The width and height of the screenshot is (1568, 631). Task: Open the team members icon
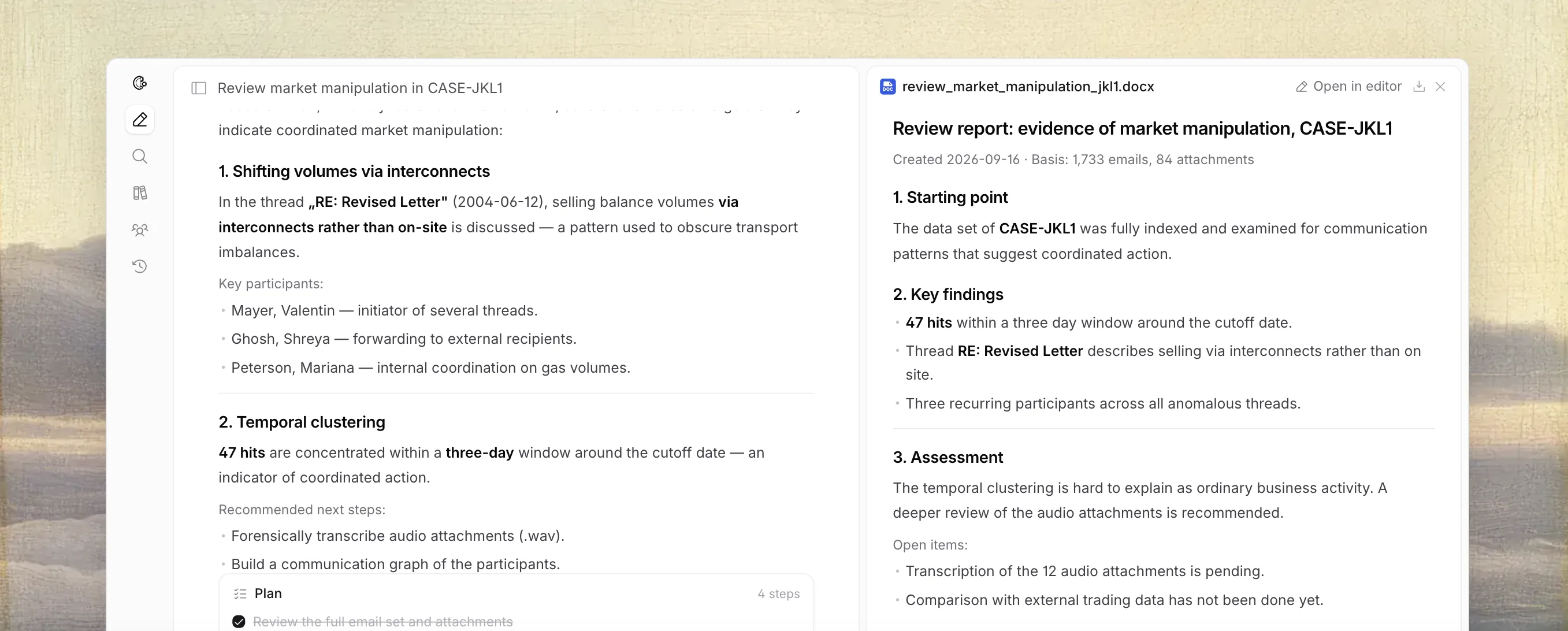pyautogui.click(x=140, y=229)
